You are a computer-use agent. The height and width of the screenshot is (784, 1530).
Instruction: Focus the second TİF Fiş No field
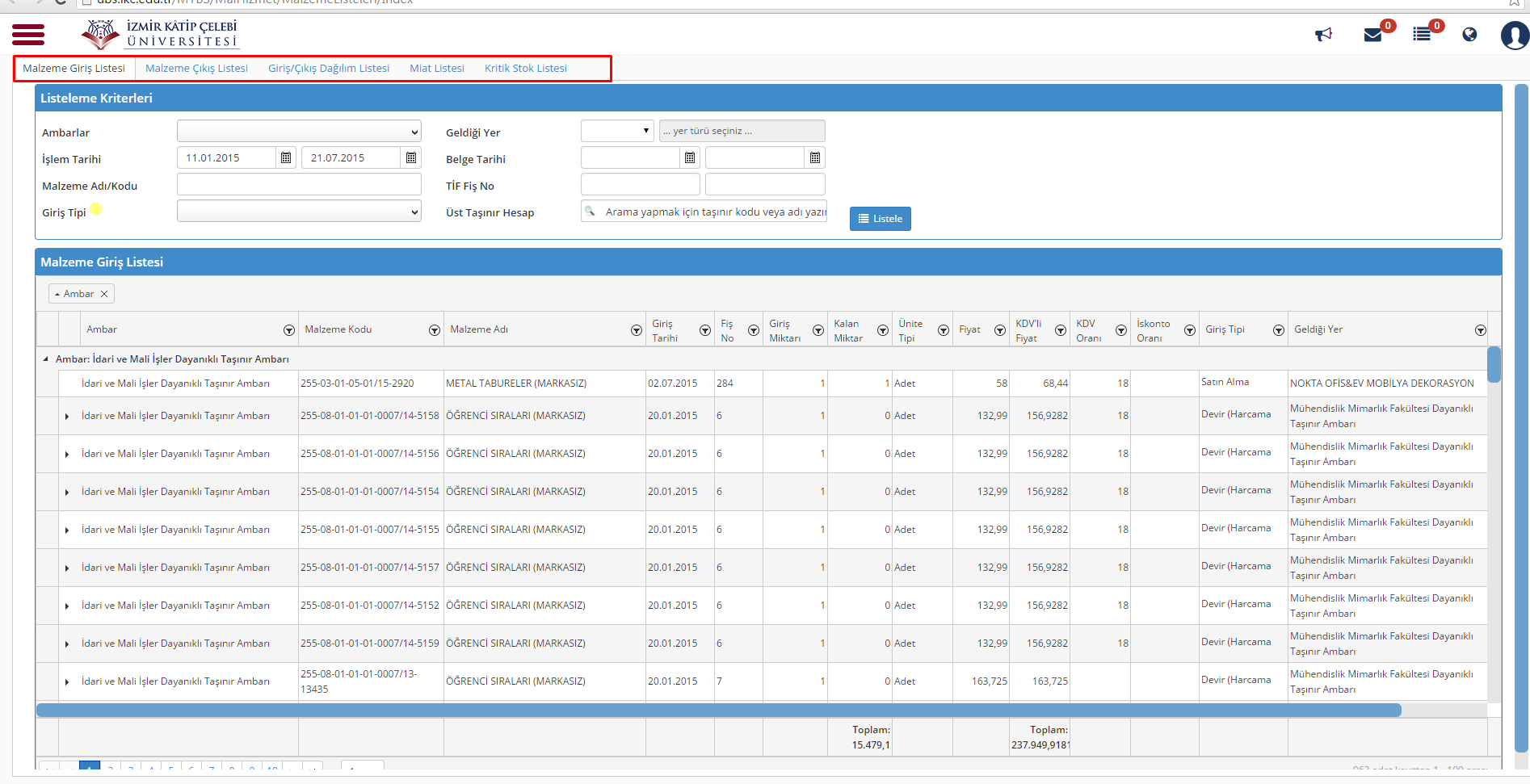(765, 185)
